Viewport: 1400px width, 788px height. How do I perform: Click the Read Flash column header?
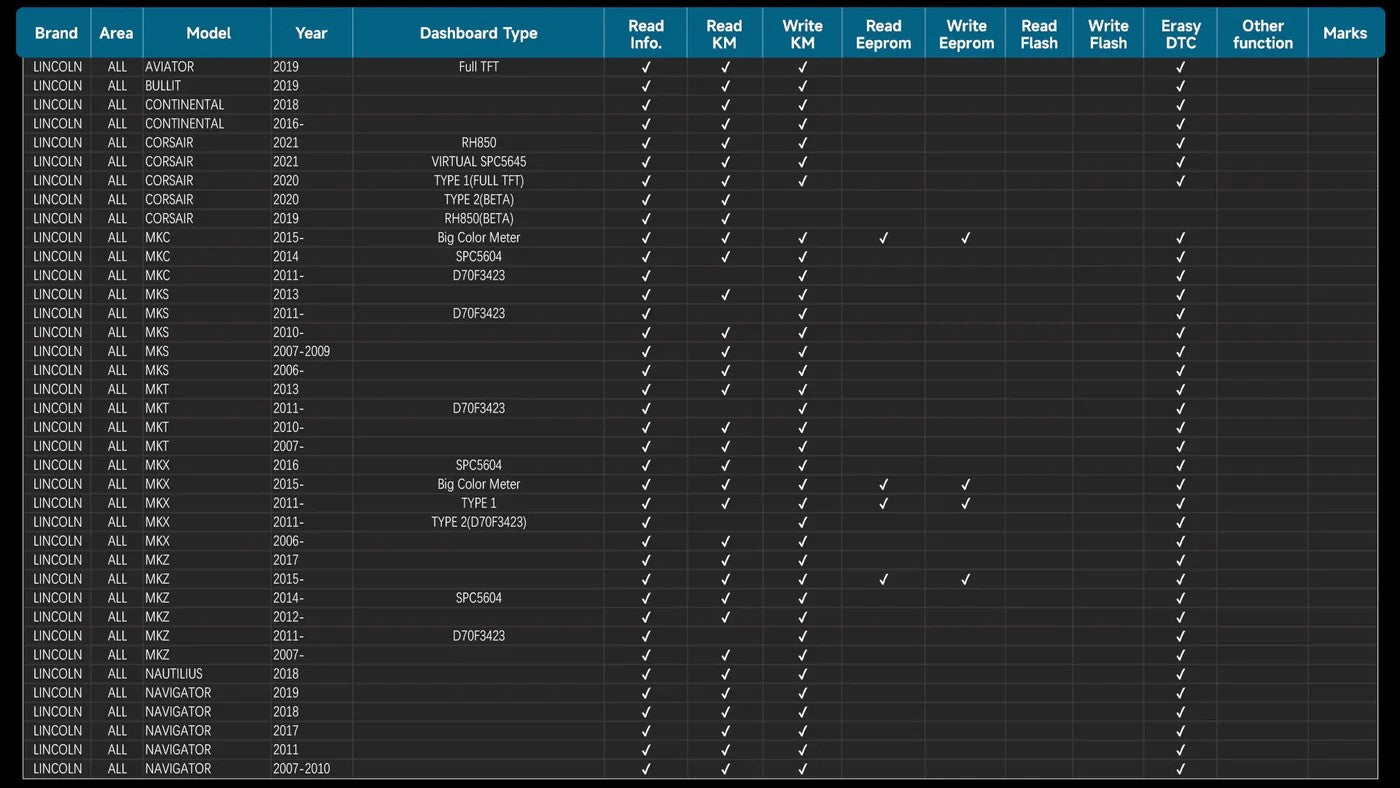pyautogui.click(x=1039, y=34)
